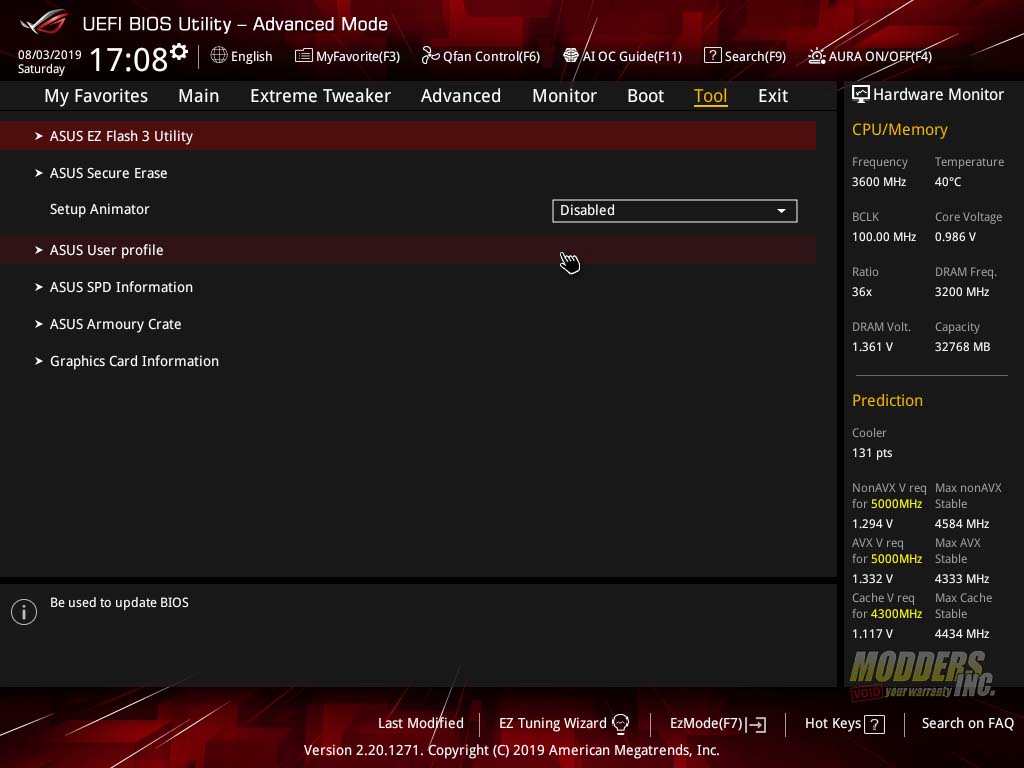Click the 1.294 V NonAVX voltage value

(872, 524)
